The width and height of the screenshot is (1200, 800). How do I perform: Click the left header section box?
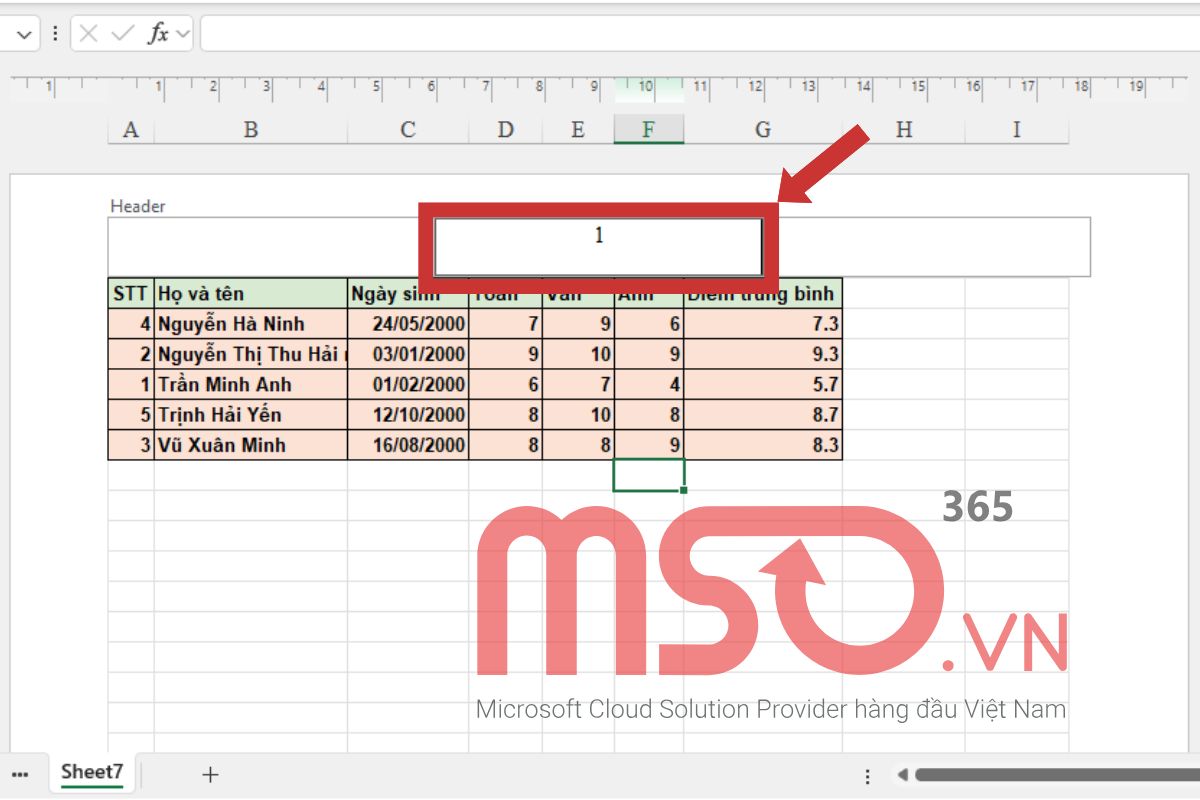(x=271, y=246)
